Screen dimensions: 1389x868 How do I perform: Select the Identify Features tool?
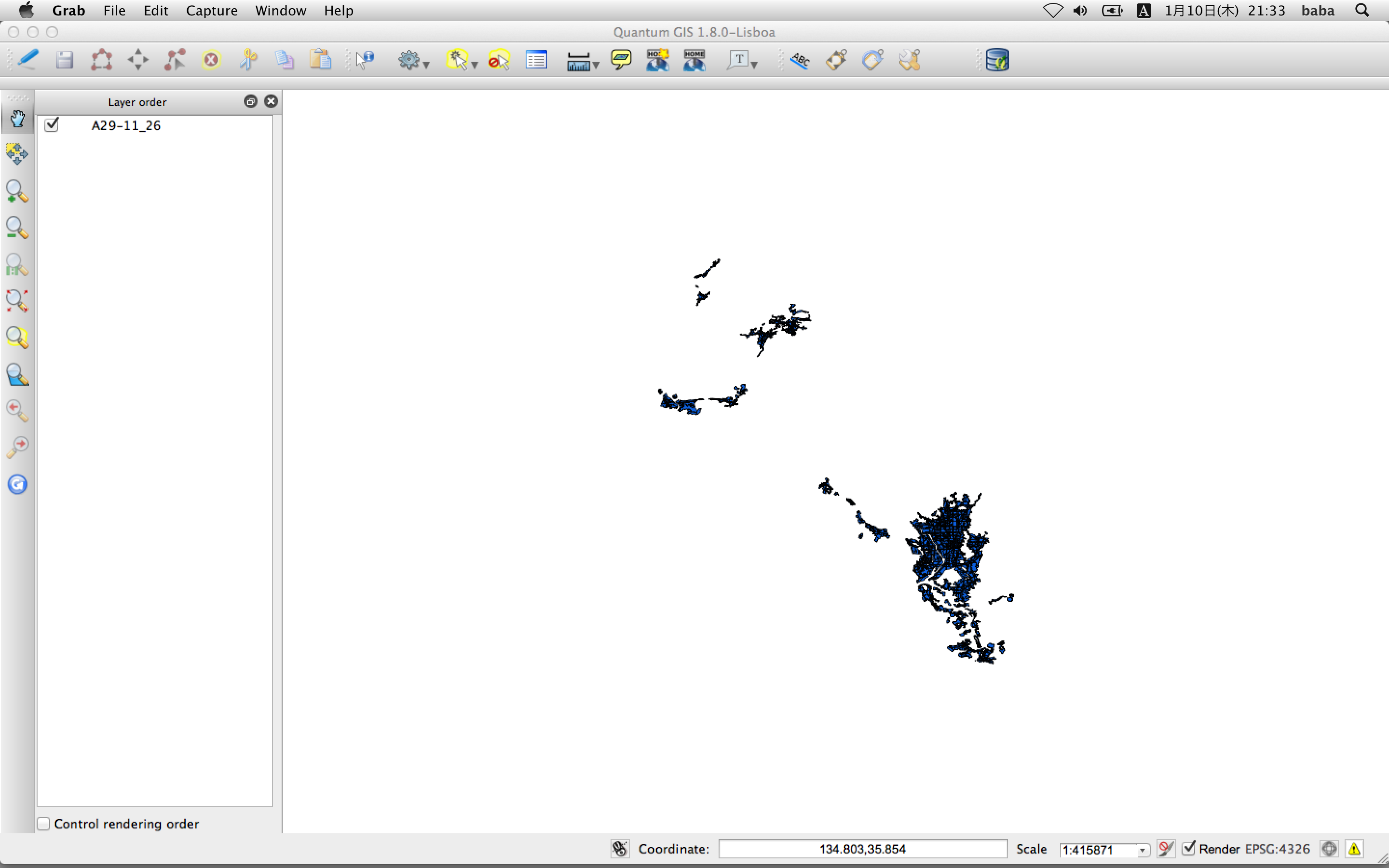pyautogui.click(x=363, y=60)
